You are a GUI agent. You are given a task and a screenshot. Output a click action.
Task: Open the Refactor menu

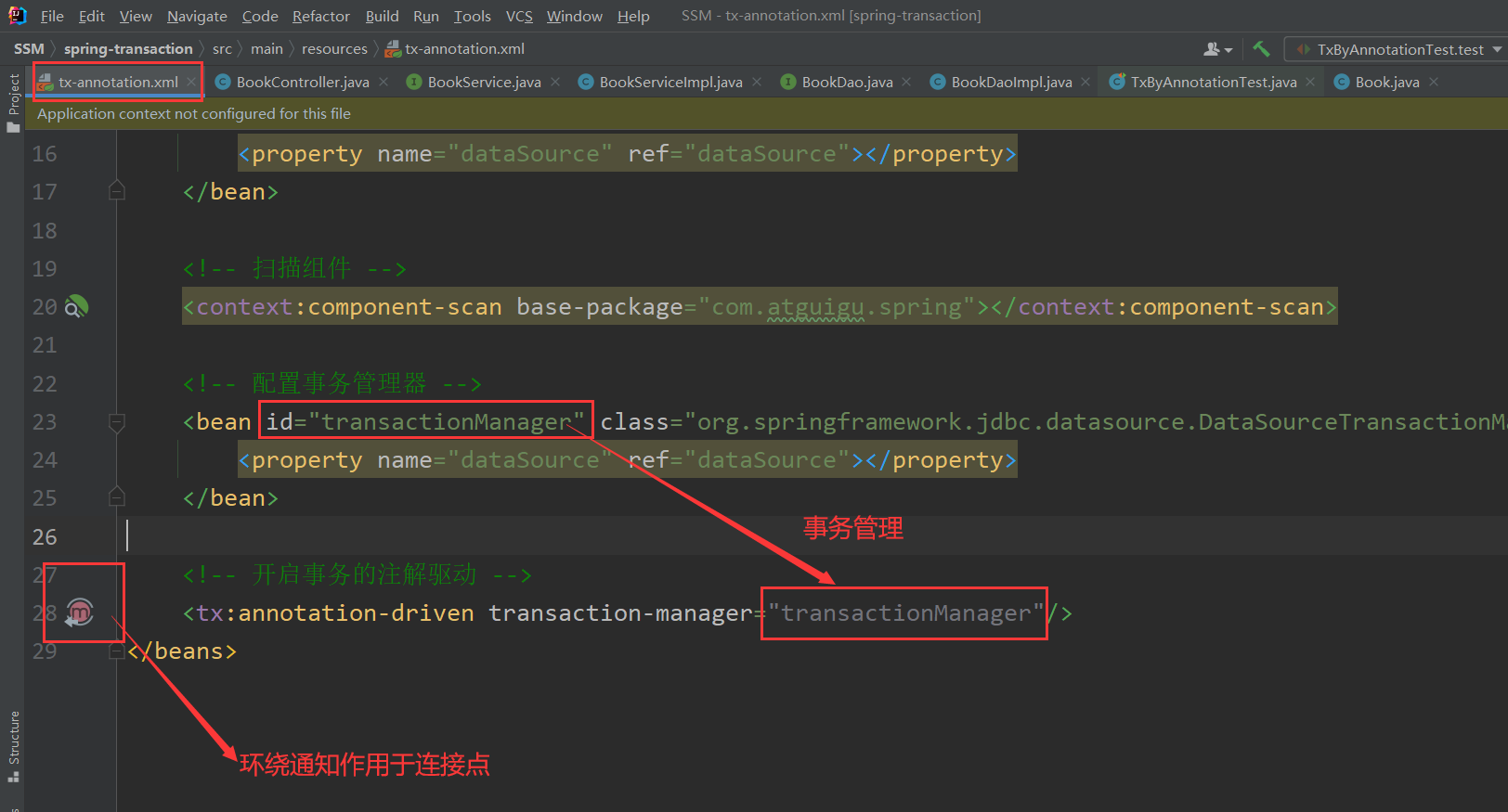pyautogui.click(x=321, y=16)
